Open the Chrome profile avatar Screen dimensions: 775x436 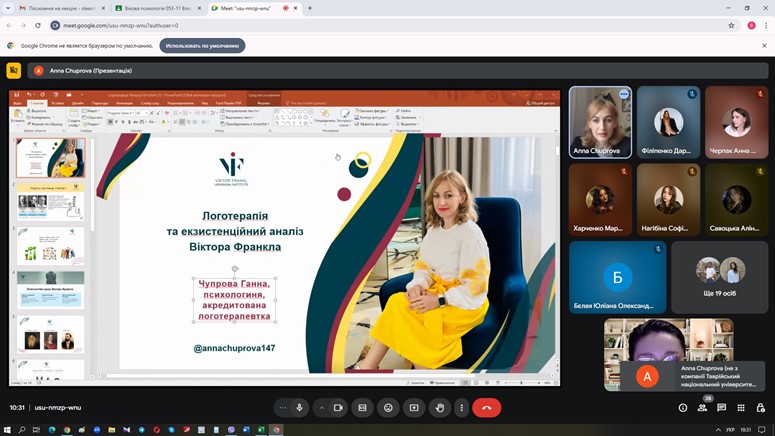pos(751,25)
